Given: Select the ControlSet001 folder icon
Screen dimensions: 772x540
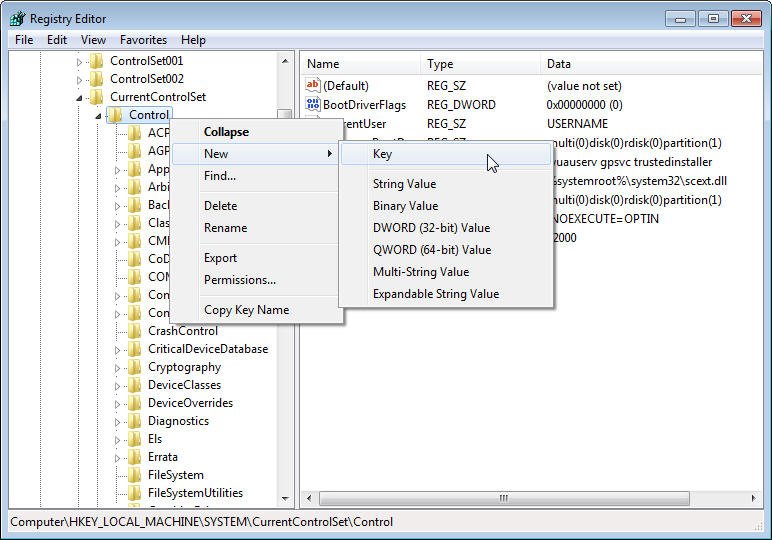Looking at the screenshot, I should click(97, 61).
